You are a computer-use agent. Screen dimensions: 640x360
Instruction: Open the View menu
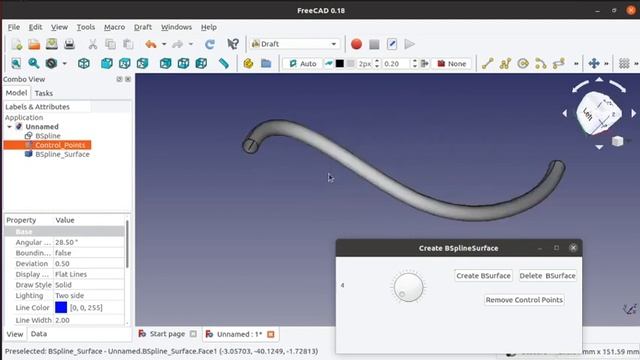59,27
